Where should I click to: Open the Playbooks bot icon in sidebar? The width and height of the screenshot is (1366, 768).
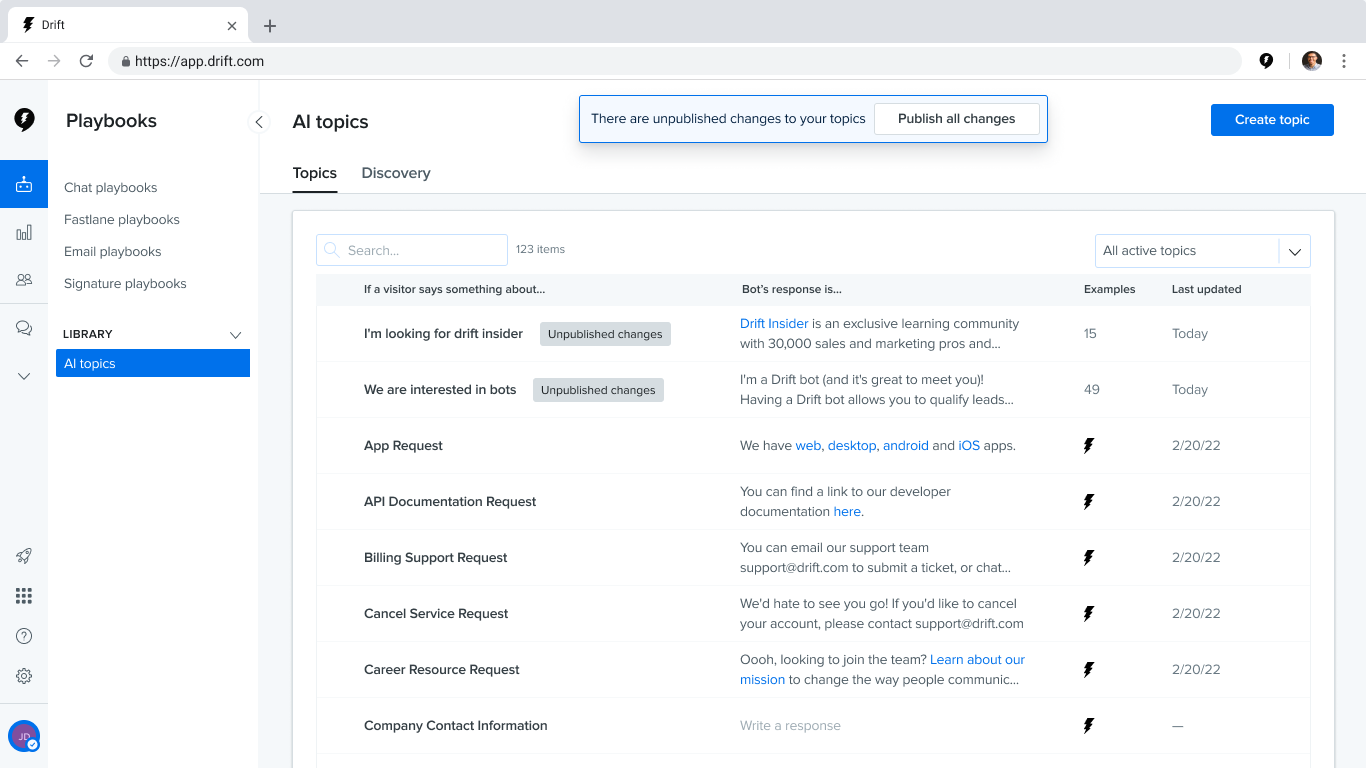tap(24, 184)
